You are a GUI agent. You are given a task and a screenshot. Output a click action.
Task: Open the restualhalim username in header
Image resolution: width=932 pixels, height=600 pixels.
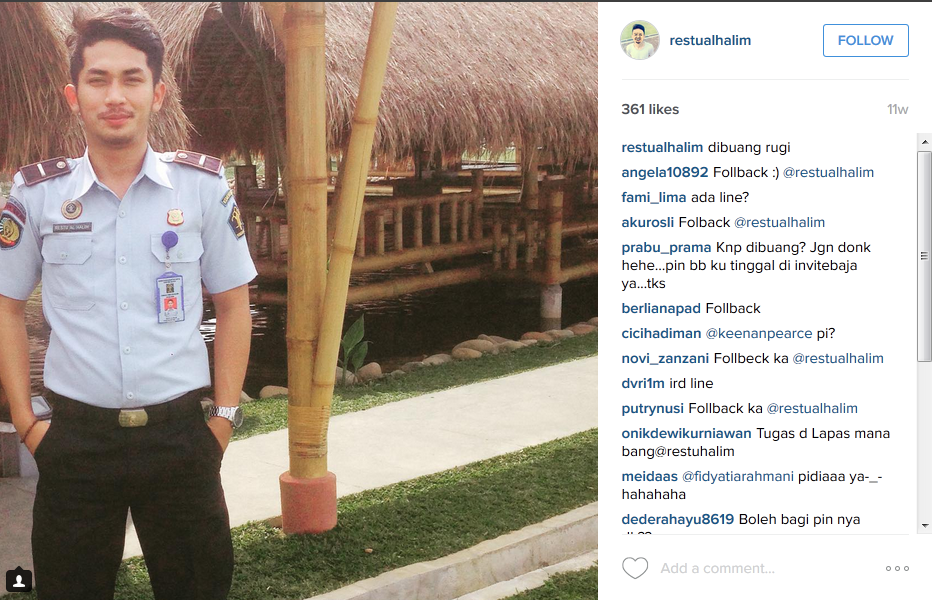710,40
